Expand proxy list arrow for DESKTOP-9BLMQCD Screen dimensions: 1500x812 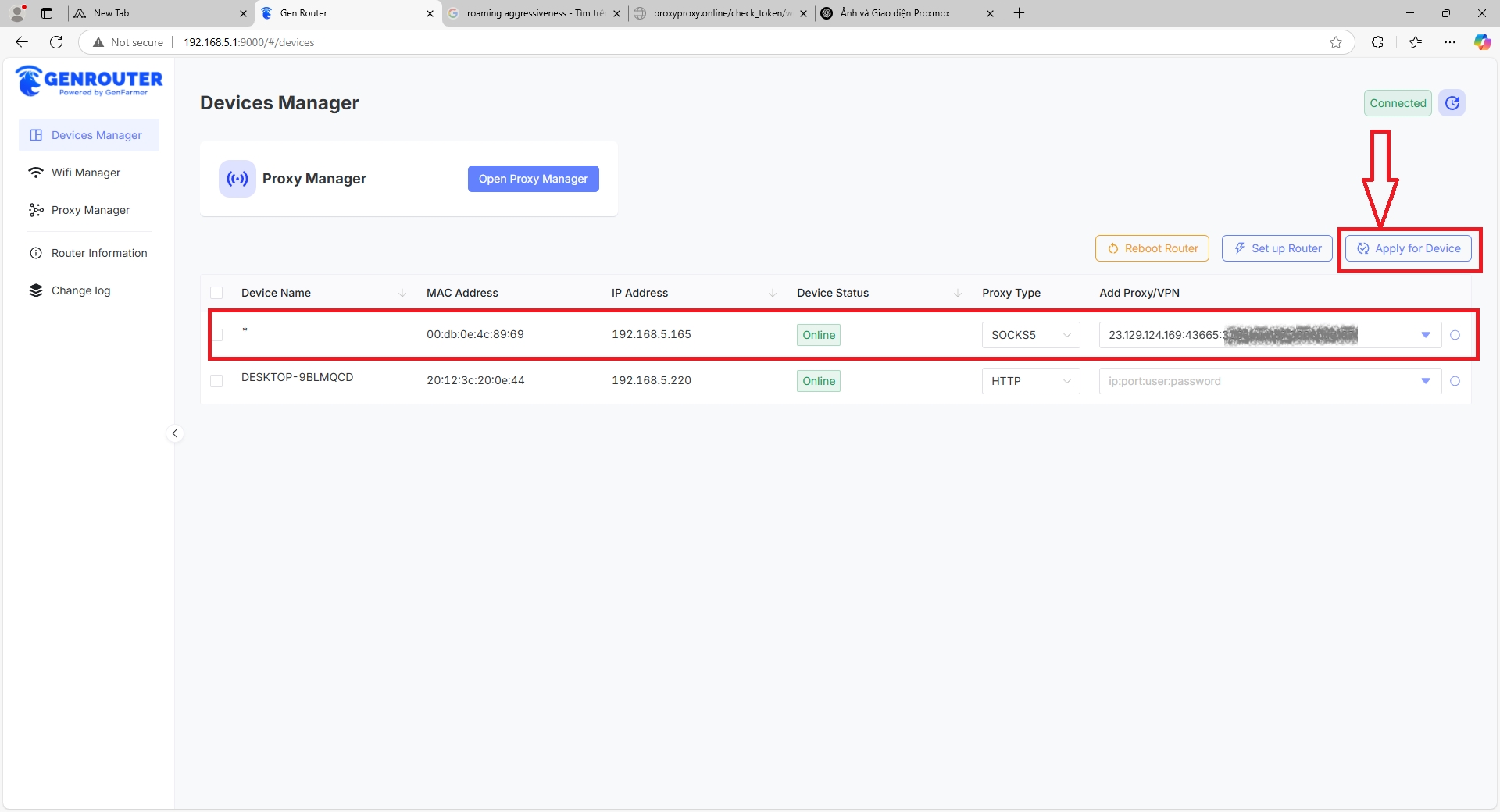(1425, 381)
